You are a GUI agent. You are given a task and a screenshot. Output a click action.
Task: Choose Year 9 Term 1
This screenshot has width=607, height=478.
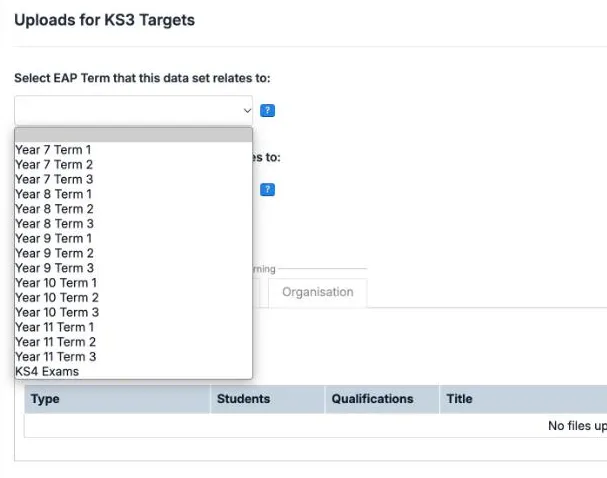[134, 238]
